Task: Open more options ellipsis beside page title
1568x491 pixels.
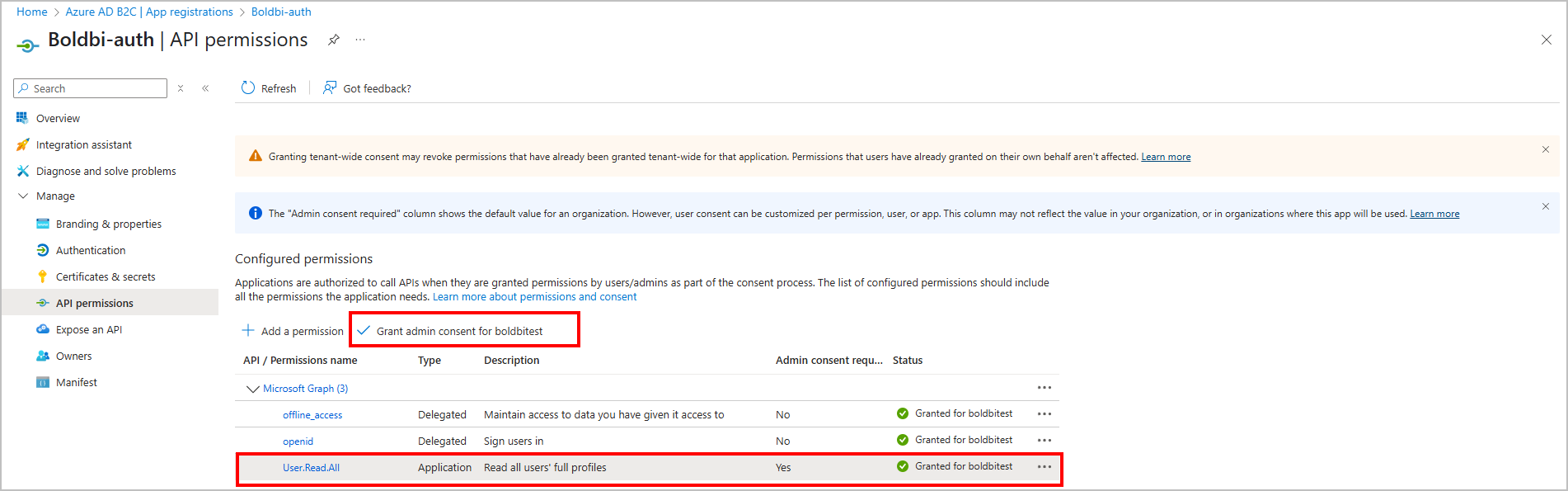Action: (360, 40)
